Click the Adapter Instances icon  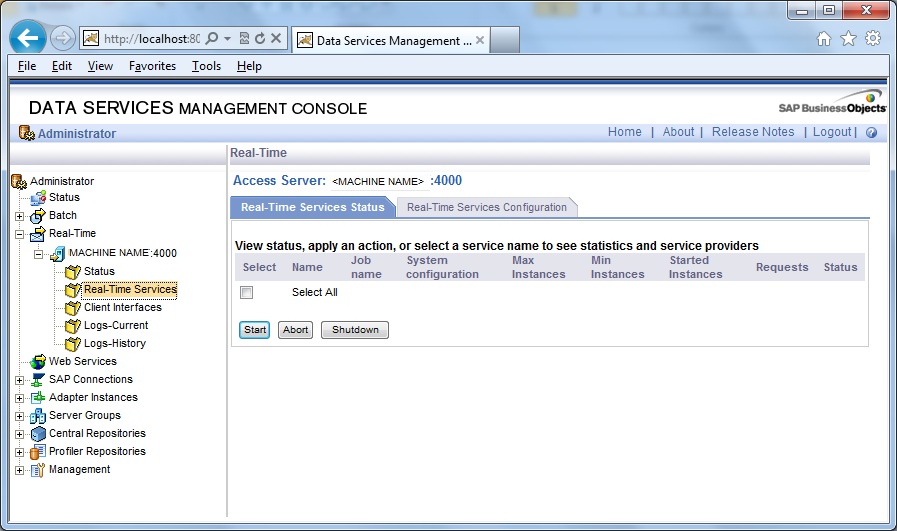point(38,398)
